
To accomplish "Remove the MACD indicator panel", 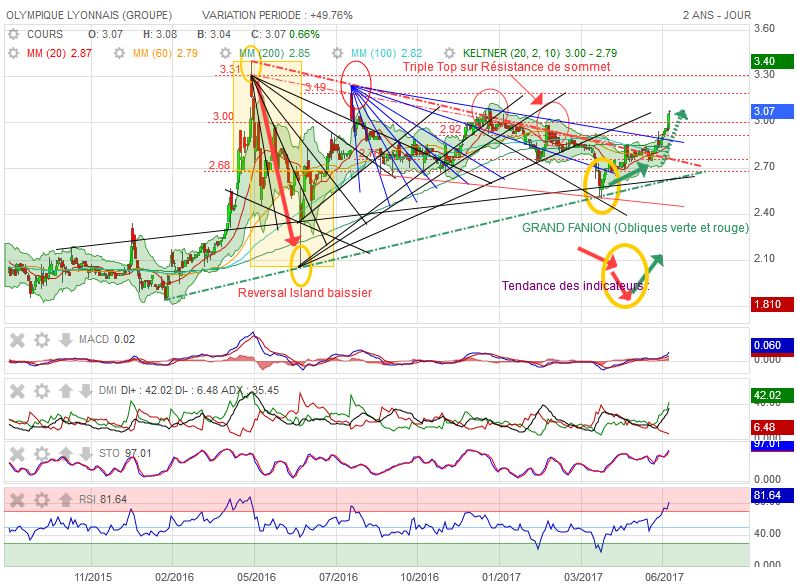I will (17, 340).
